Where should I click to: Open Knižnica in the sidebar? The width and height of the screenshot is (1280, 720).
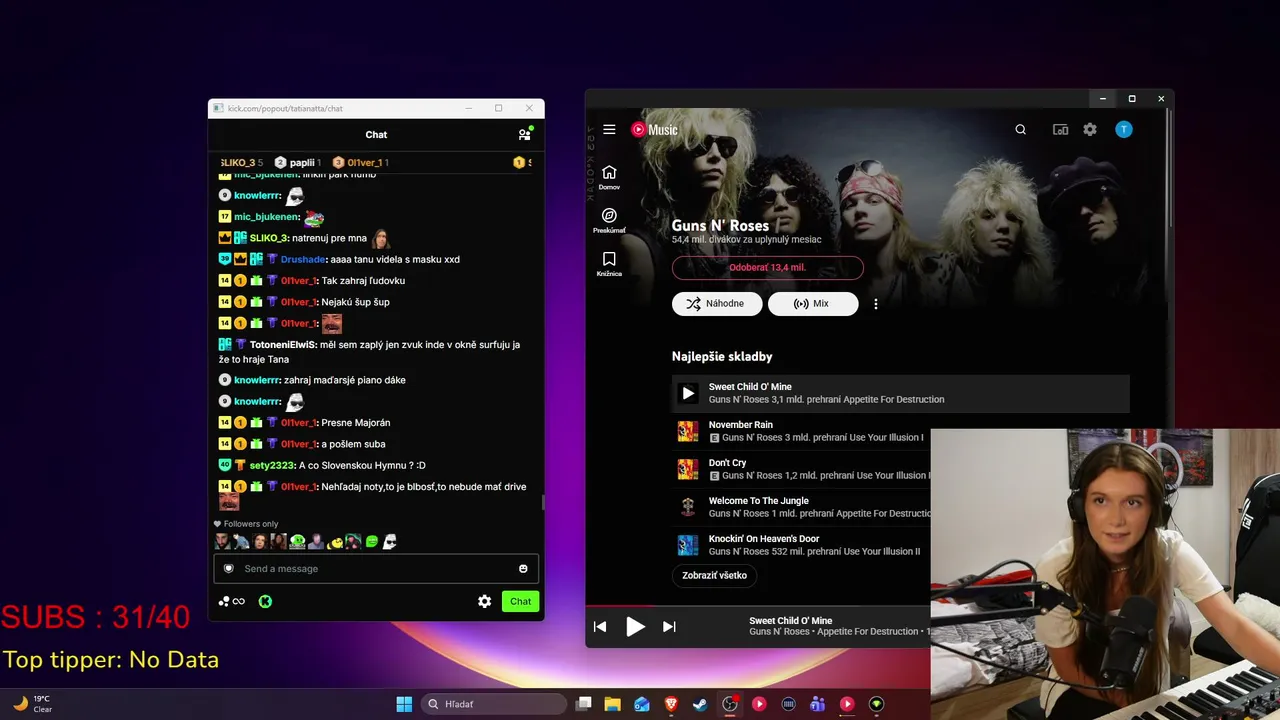609,264
